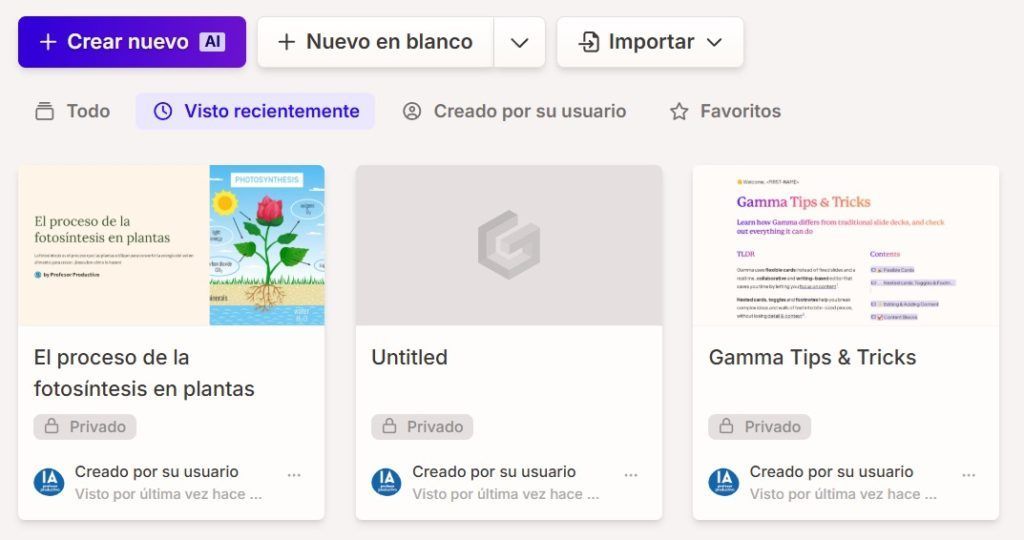The image size is (1024, 540).
Task: Select the Visto recientemente tab
Action: (x=255, y=111)
